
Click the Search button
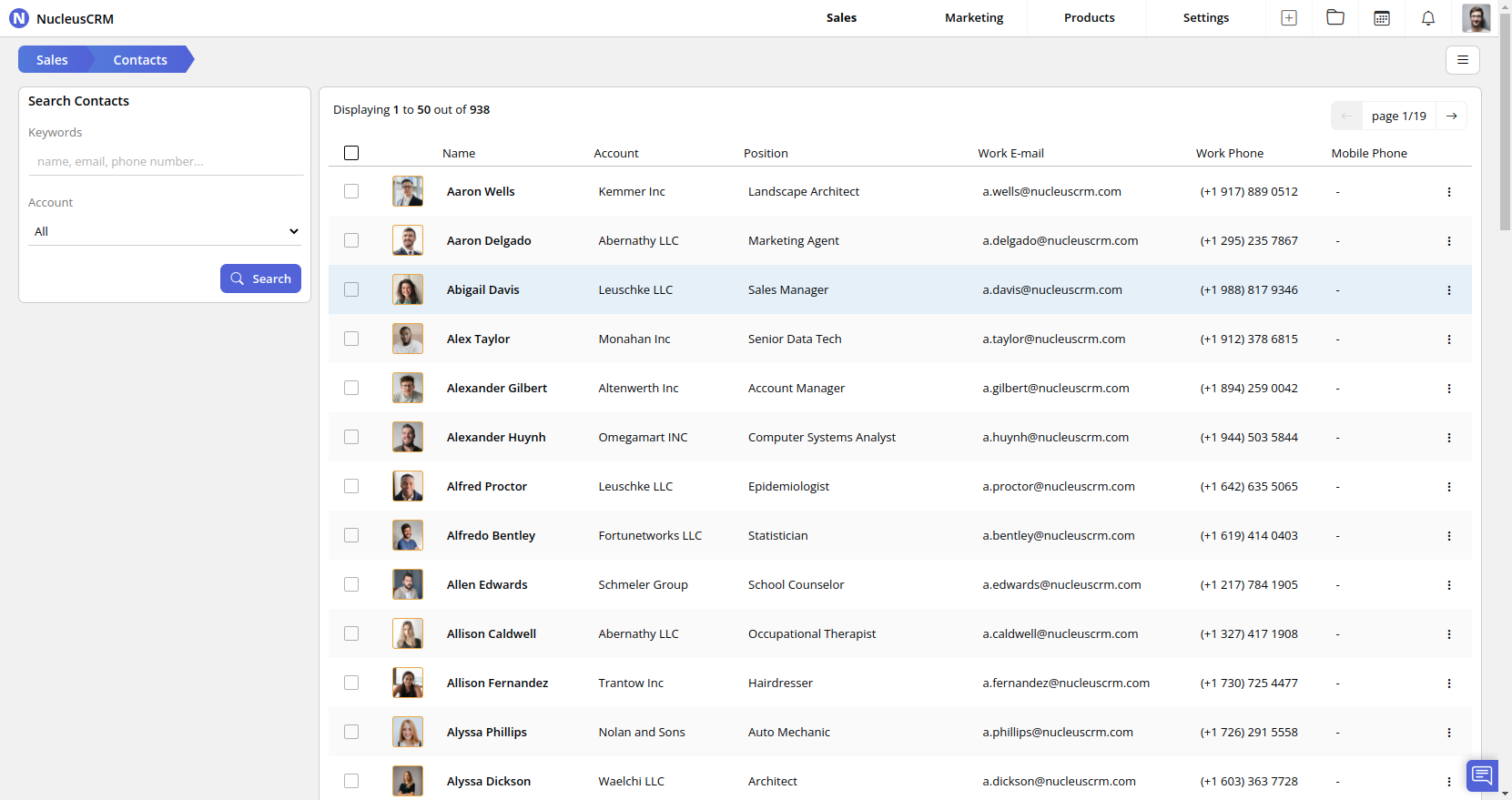(x=260, y=278)
